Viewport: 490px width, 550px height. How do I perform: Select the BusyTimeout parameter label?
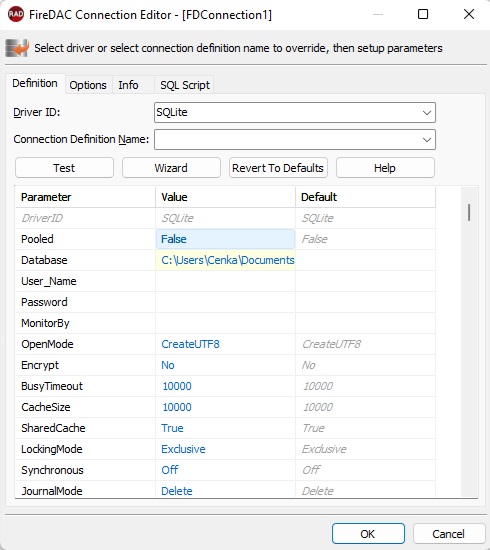pyautogui.click(x=52, y=386)
